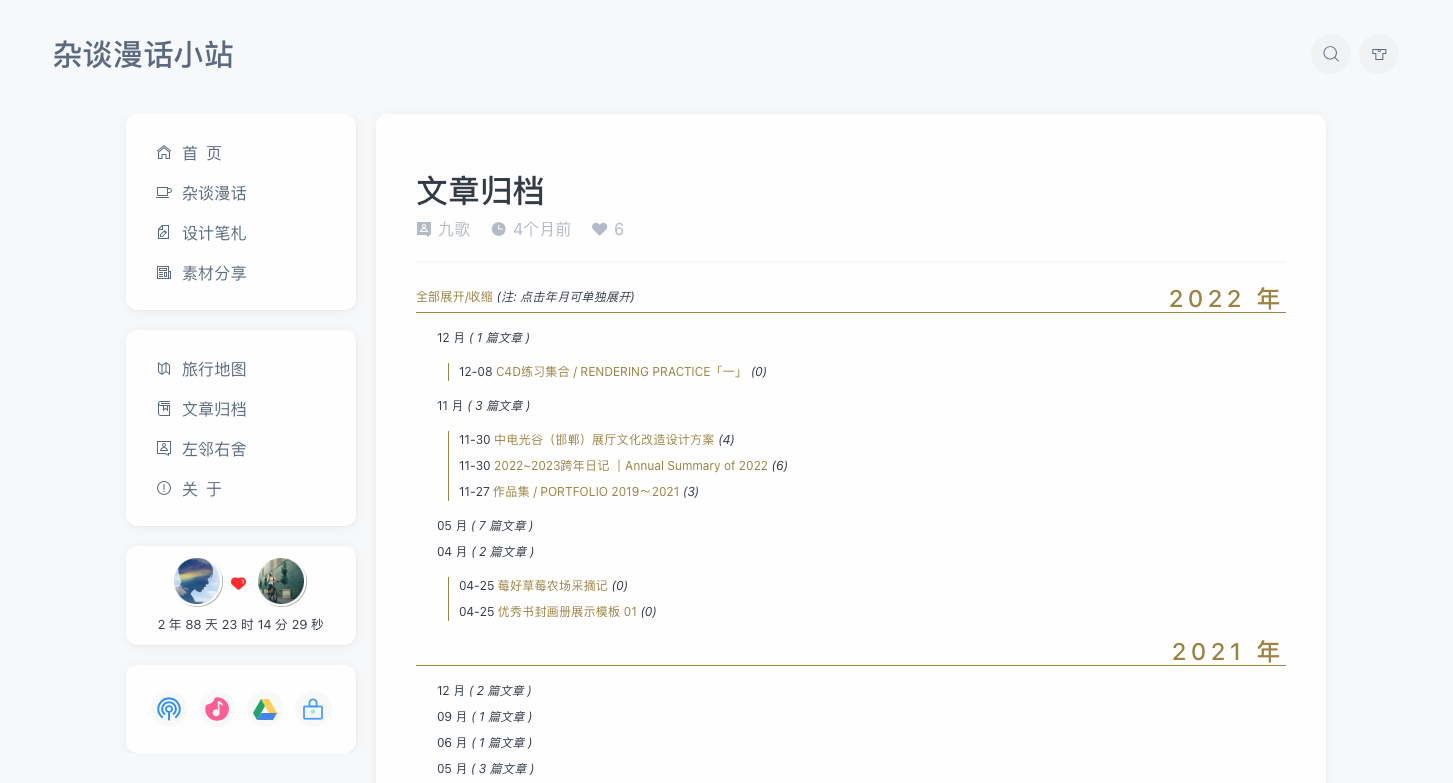Expand 2021's 12 月 (2 篇文章) section
The width and height of the screenshot is (1453, 783).
(483, 690)
